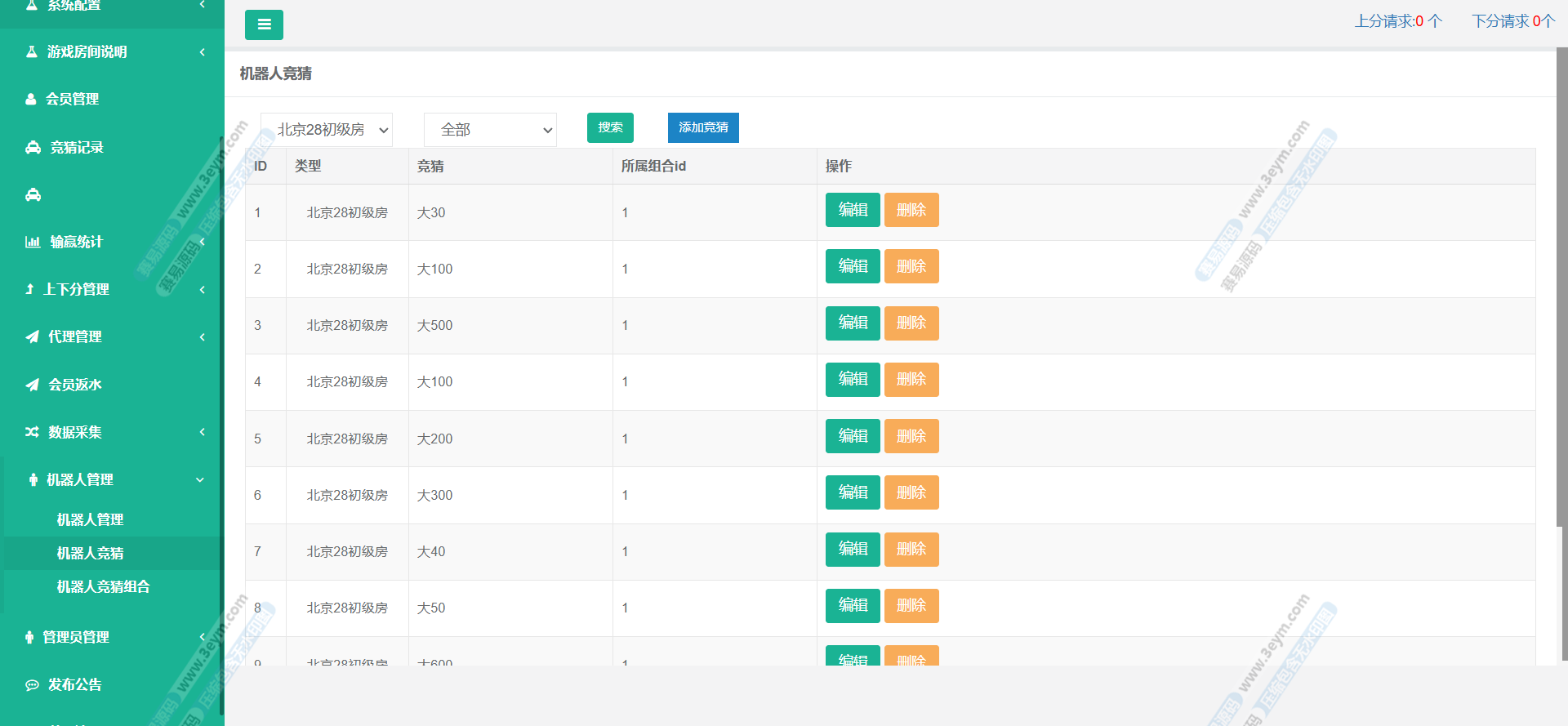Click the car icon beside 竞猜记录
1568x726 pixels.
[x=33, y=148]
